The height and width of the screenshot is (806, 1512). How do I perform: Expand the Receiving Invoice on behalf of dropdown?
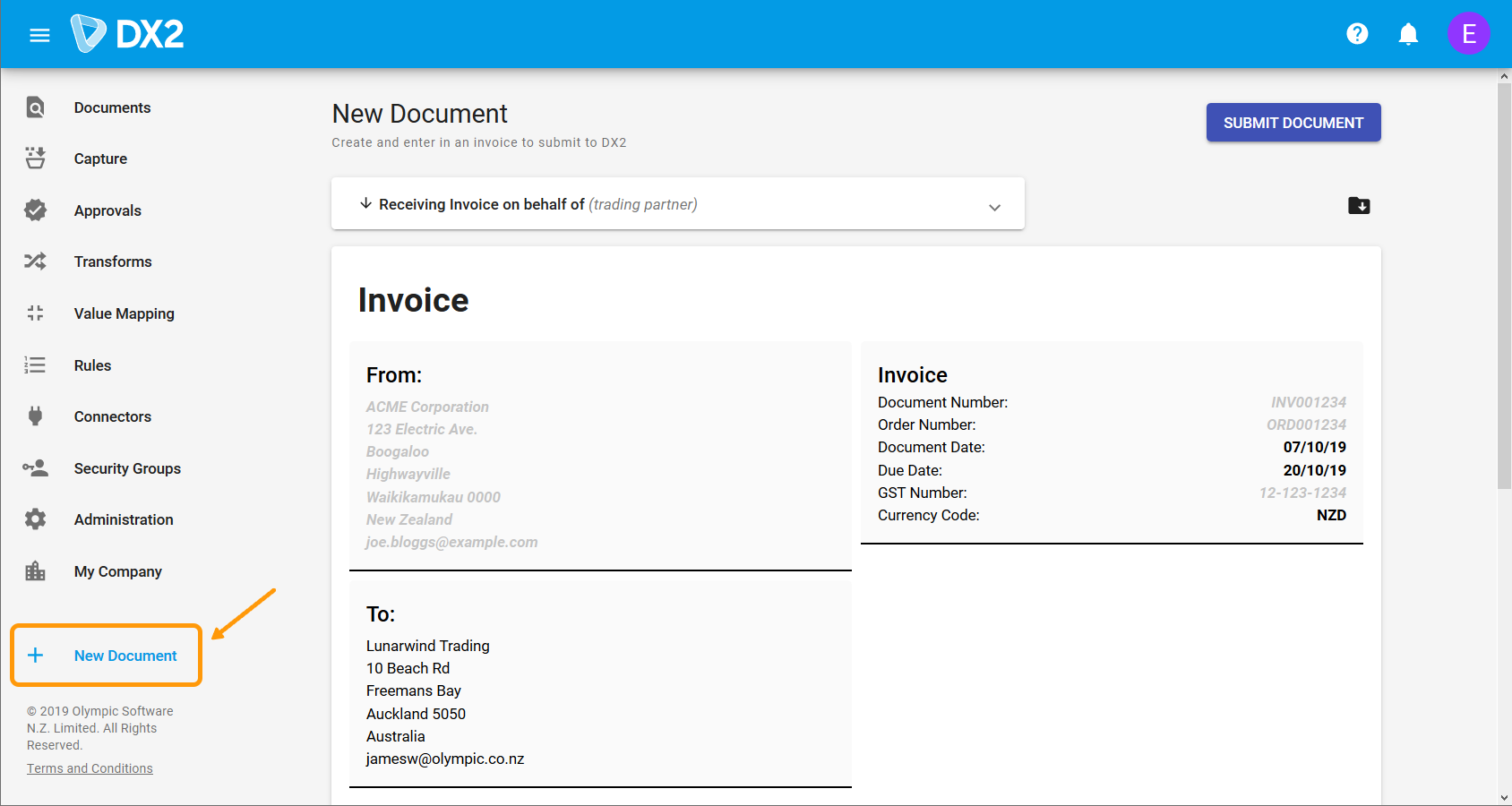[677, 203]
